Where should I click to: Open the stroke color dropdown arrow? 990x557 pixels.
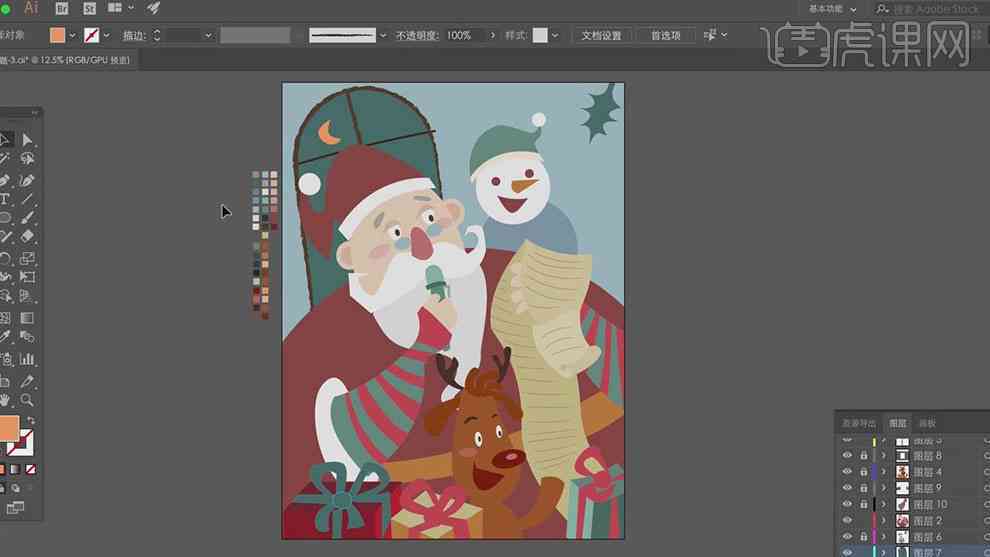click(106, 35)
